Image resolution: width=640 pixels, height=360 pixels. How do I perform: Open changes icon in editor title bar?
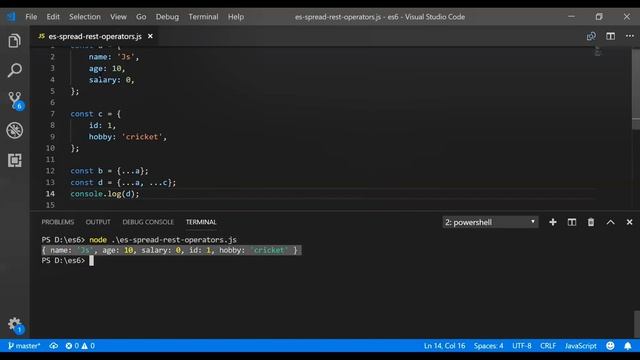pos(591,36)
